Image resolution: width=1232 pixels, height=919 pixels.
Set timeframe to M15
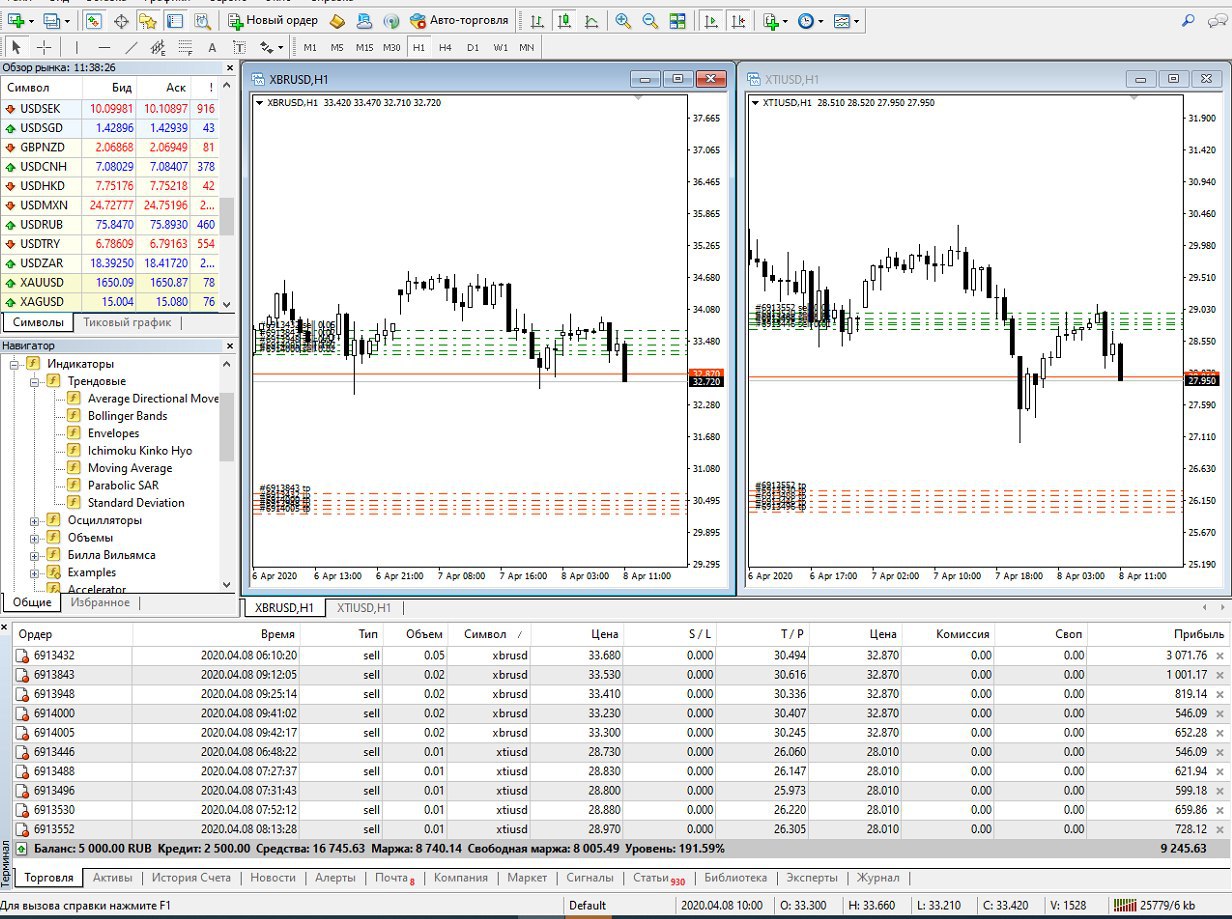click(364, 47)
